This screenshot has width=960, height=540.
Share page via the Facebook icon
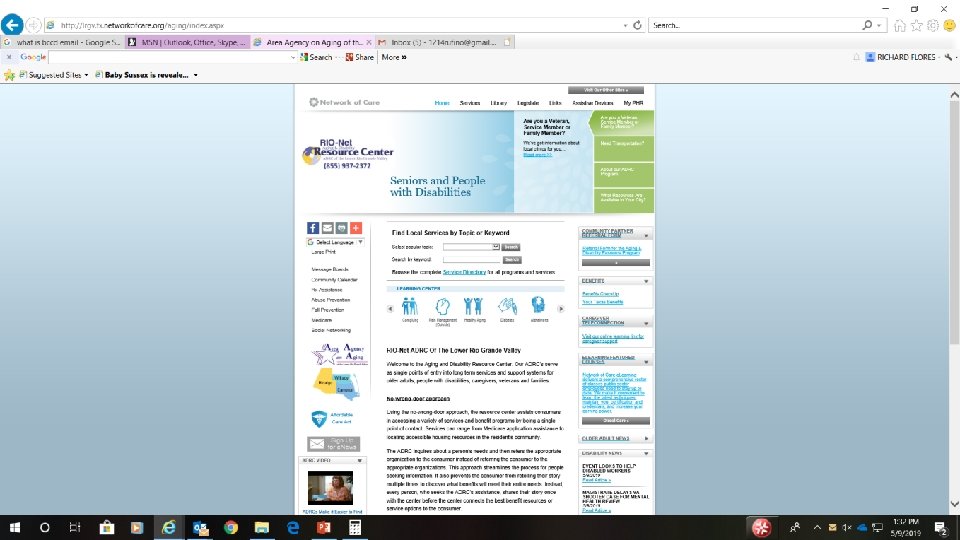pos(313,228)
